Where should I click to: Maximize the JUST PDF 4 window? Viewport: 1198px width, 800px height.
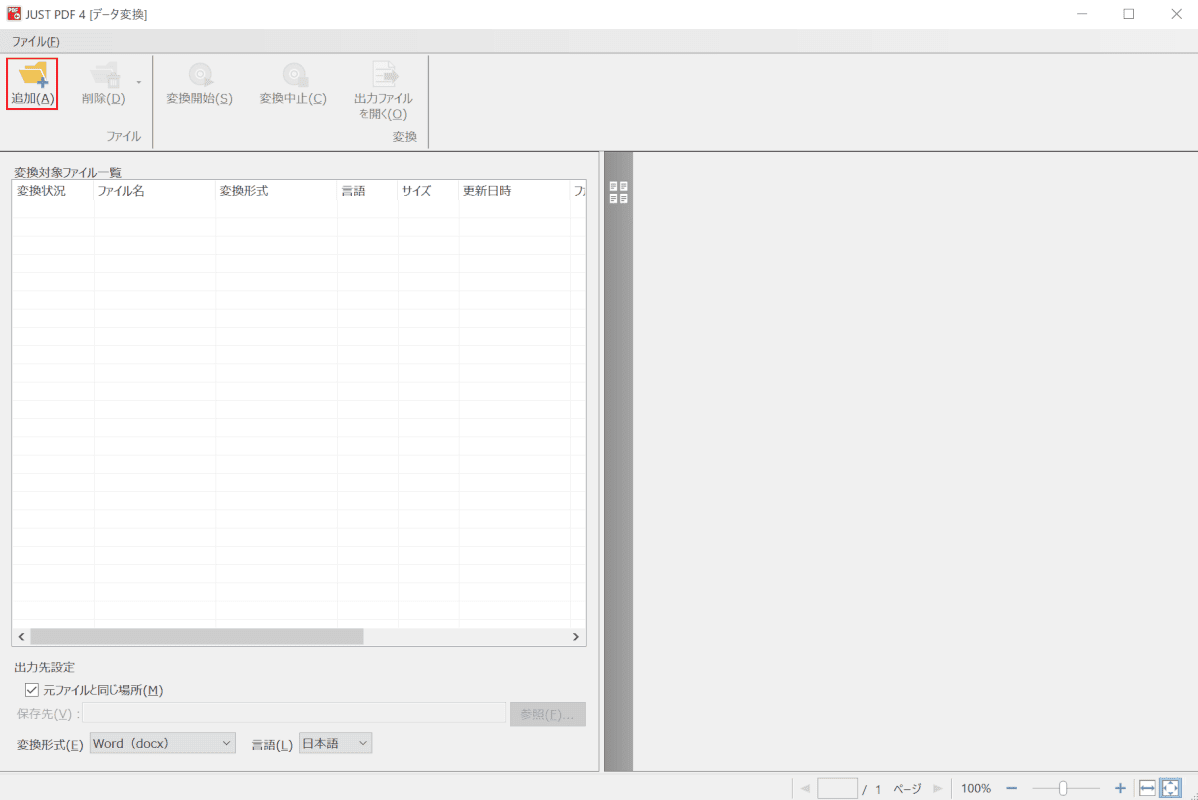(1128, 14)
